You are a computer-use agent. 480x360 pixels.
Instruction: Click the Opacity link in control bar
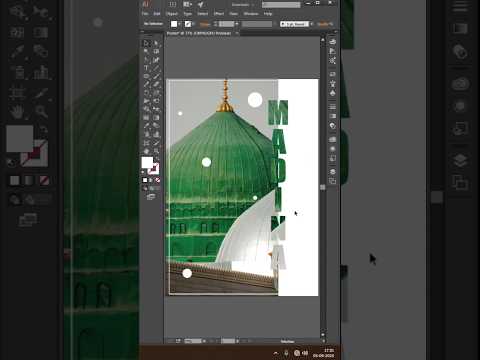324,24
